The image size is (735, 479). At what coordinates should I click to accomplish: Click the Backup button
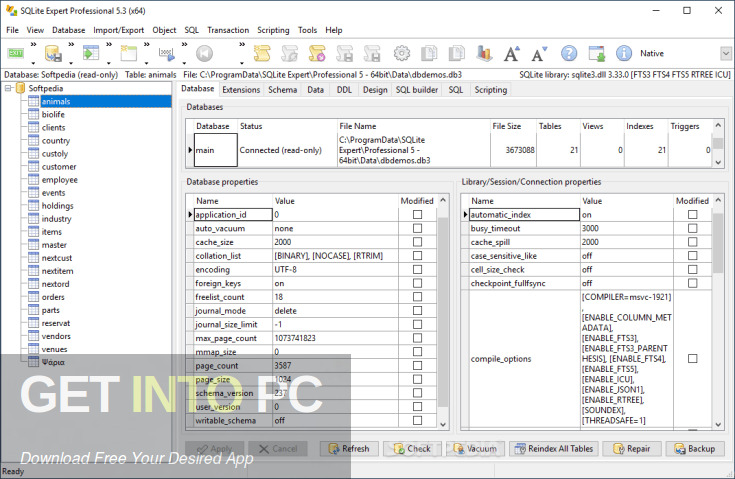click(x=695, y=449)
